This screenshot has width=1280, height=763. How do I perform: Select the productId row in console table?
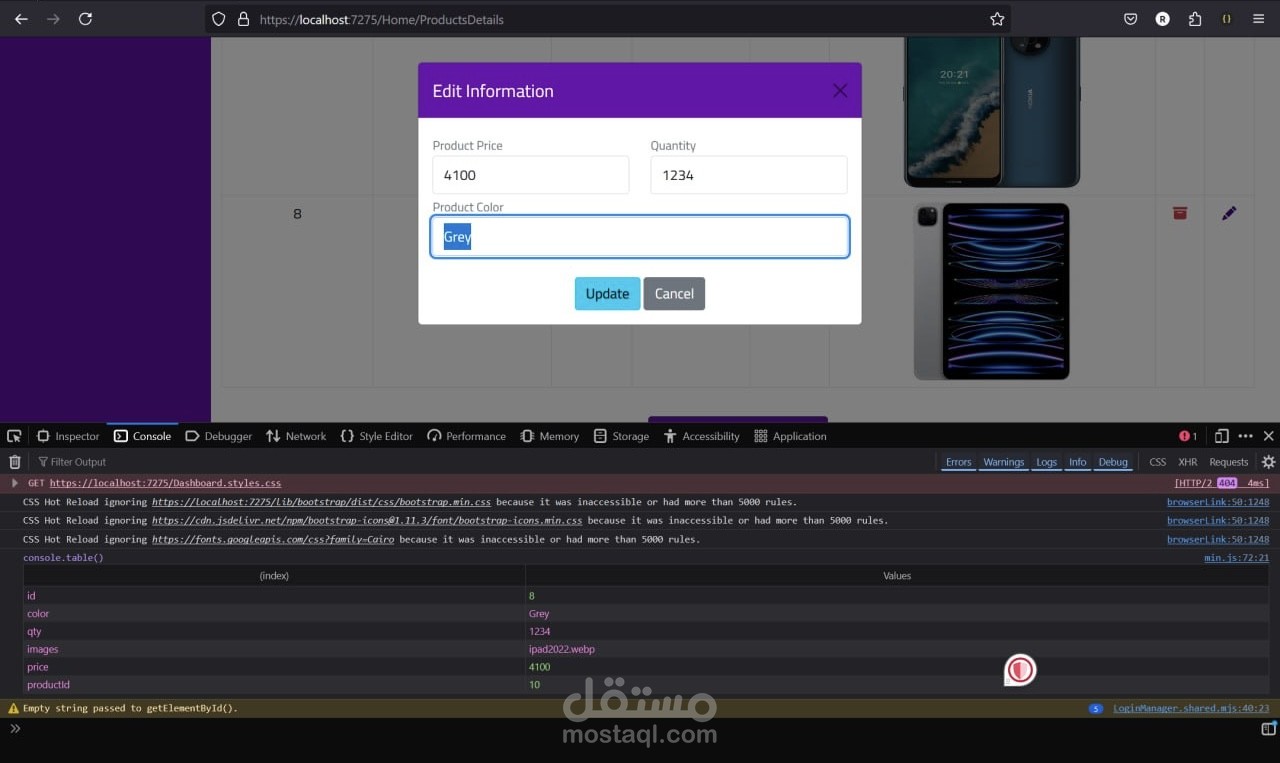(x=646, y=685)
